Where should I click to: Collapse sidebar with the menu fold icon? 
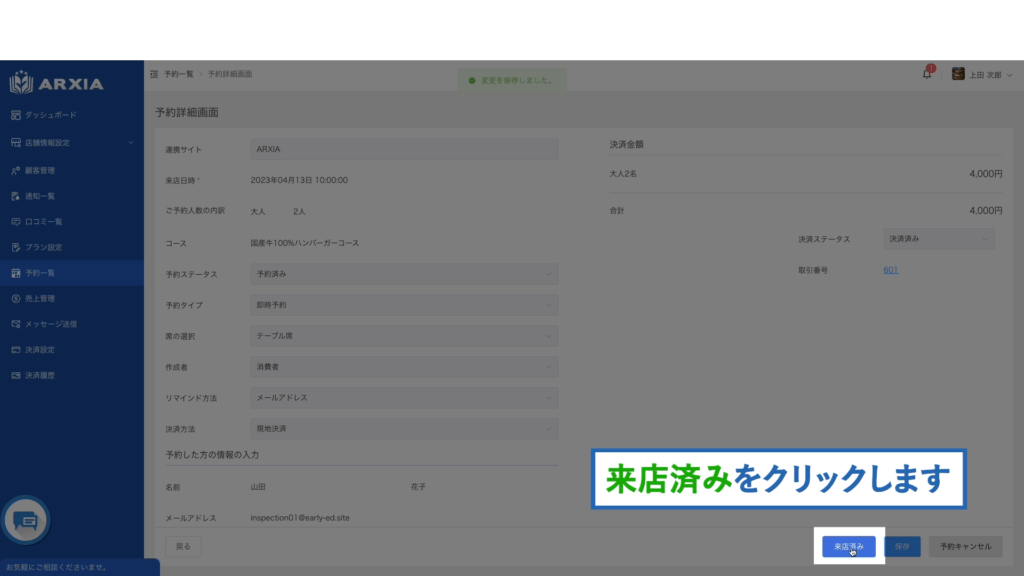click(x=154, y=75)
